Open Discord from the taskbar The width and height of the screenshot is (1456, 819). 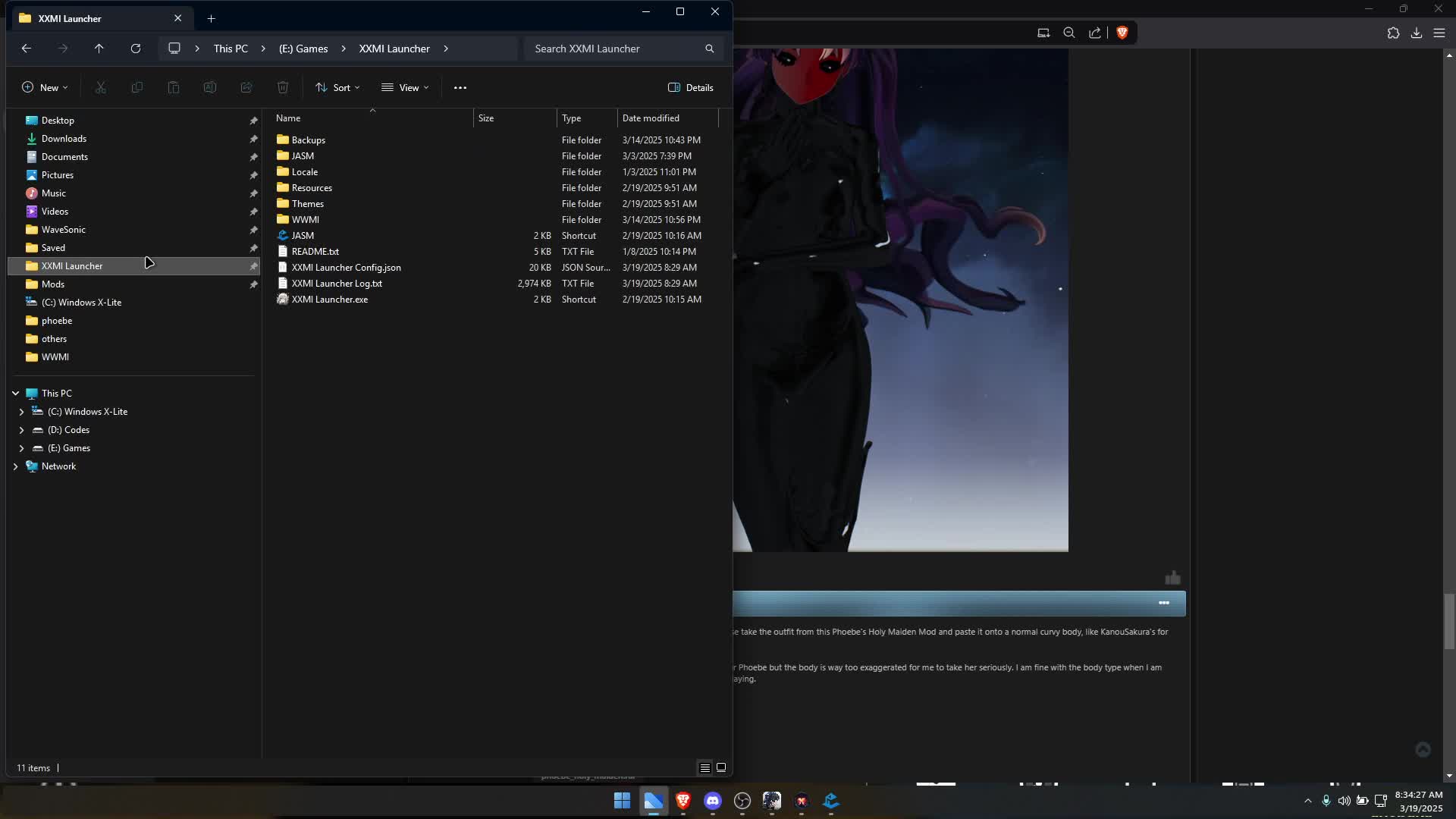(712, 801)
